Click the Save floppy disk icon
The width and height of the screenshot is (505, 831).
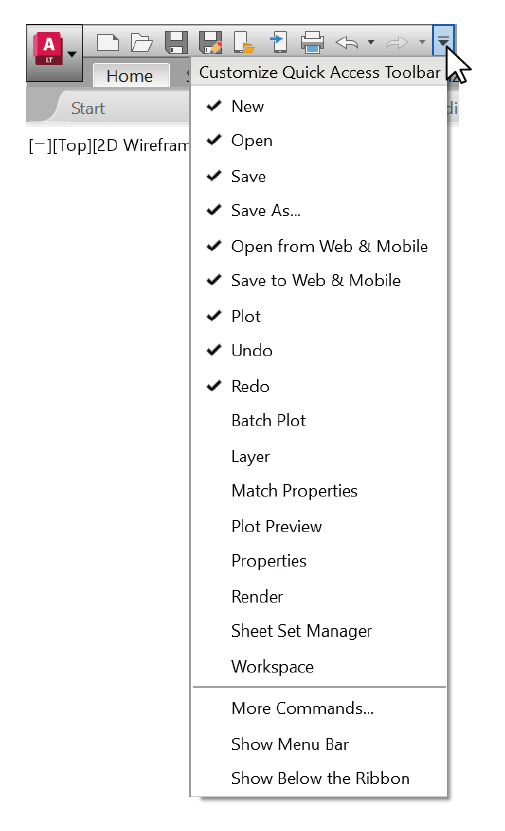click(x=176, y=42)
